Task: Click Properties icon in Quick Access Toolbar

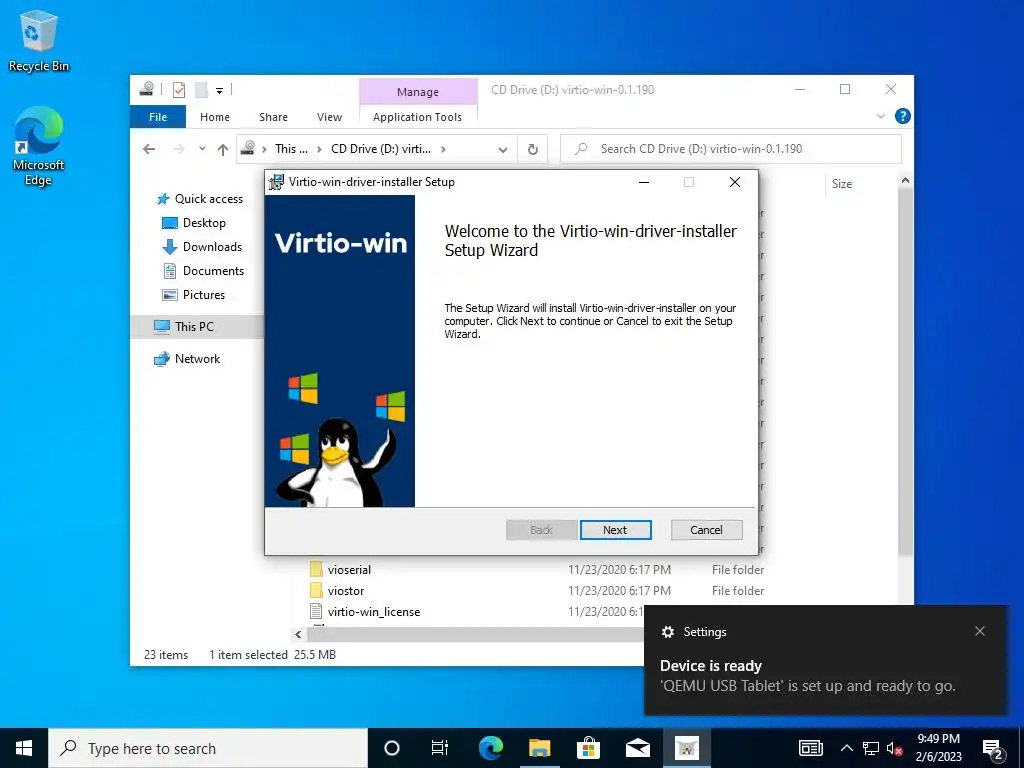Action: click(179, 89)
